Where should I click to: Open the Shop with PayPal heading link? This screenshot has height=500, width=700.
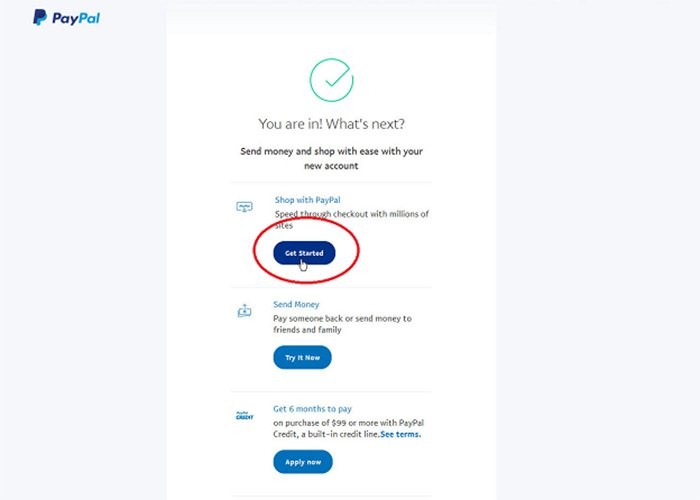(x=308, y=200)
